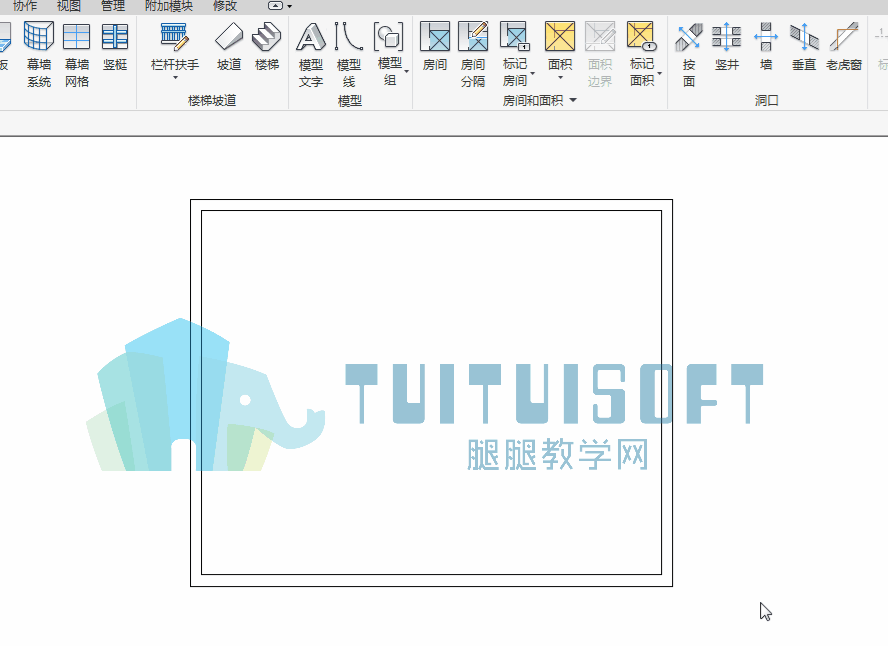Select the Room Separator tool (房间分隔)
The image size is (888, 646).
pos(473,54)
